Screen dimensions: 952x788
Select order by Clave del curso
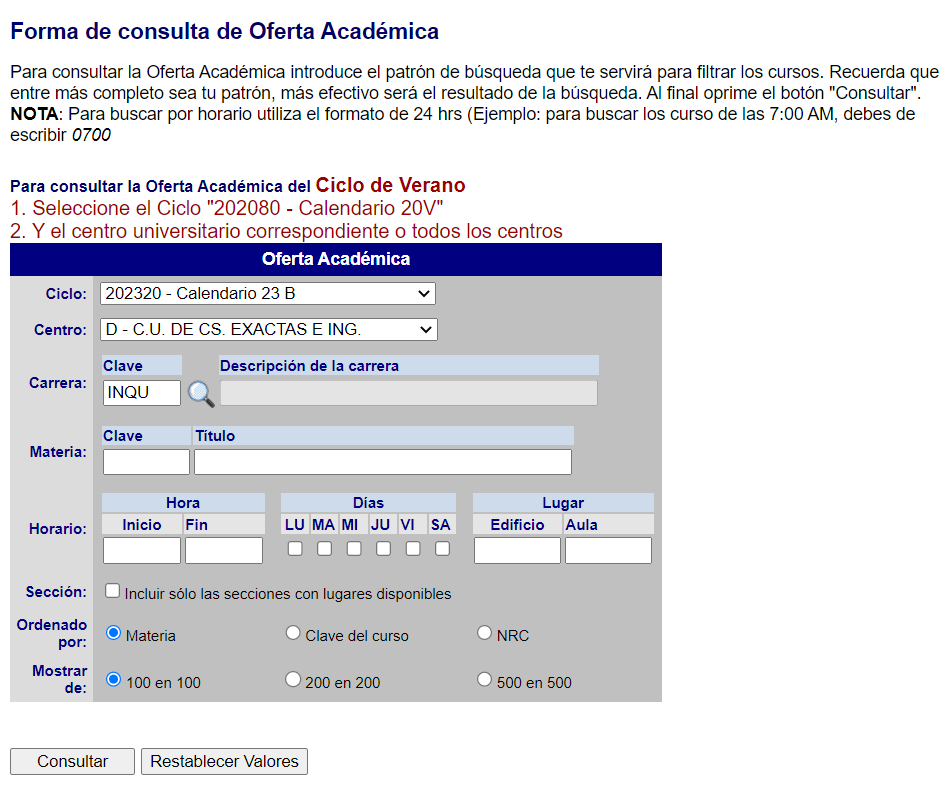[x=293, y=633]
